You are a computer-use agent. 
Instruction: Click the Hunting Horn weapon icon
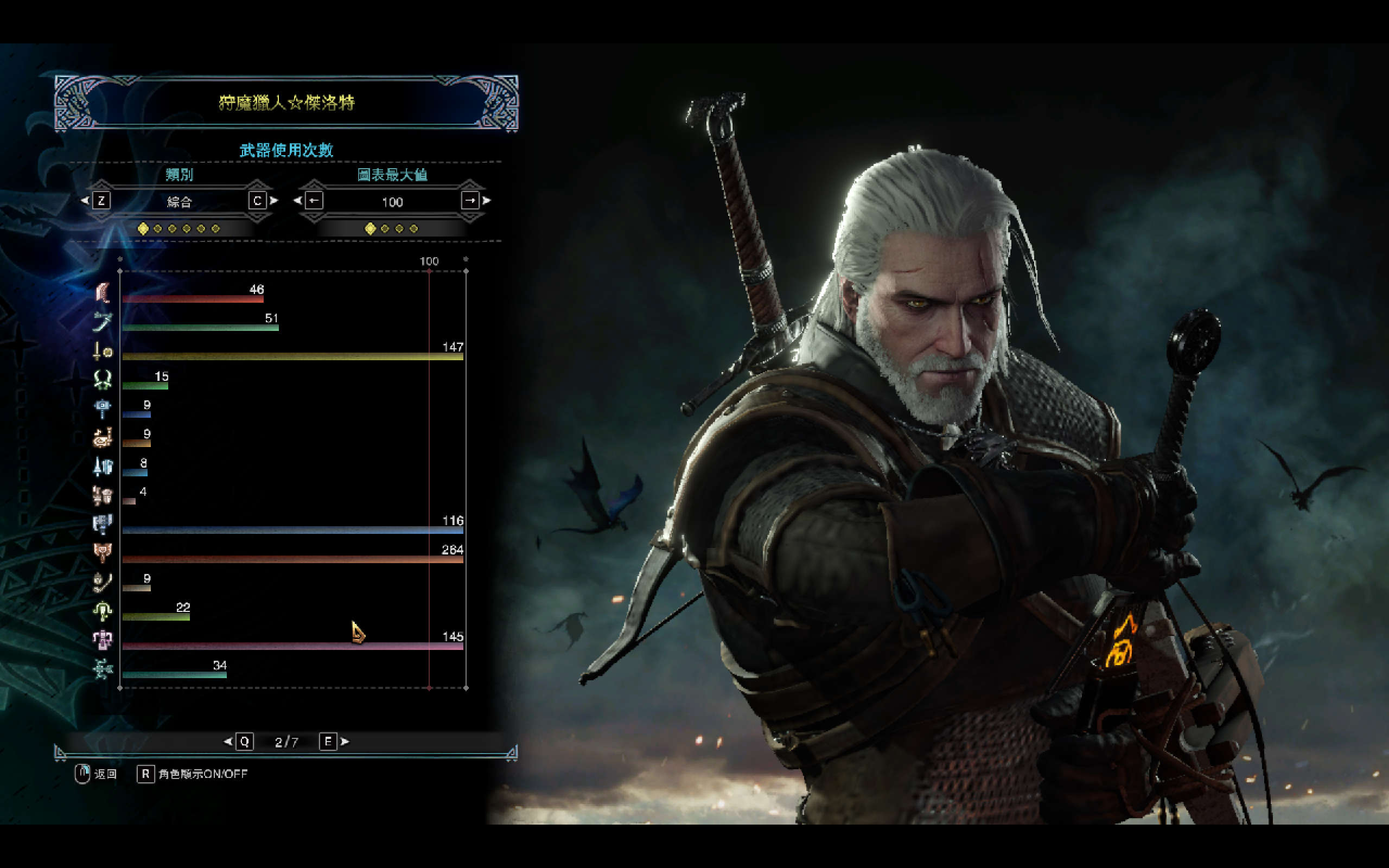(102, 437)
